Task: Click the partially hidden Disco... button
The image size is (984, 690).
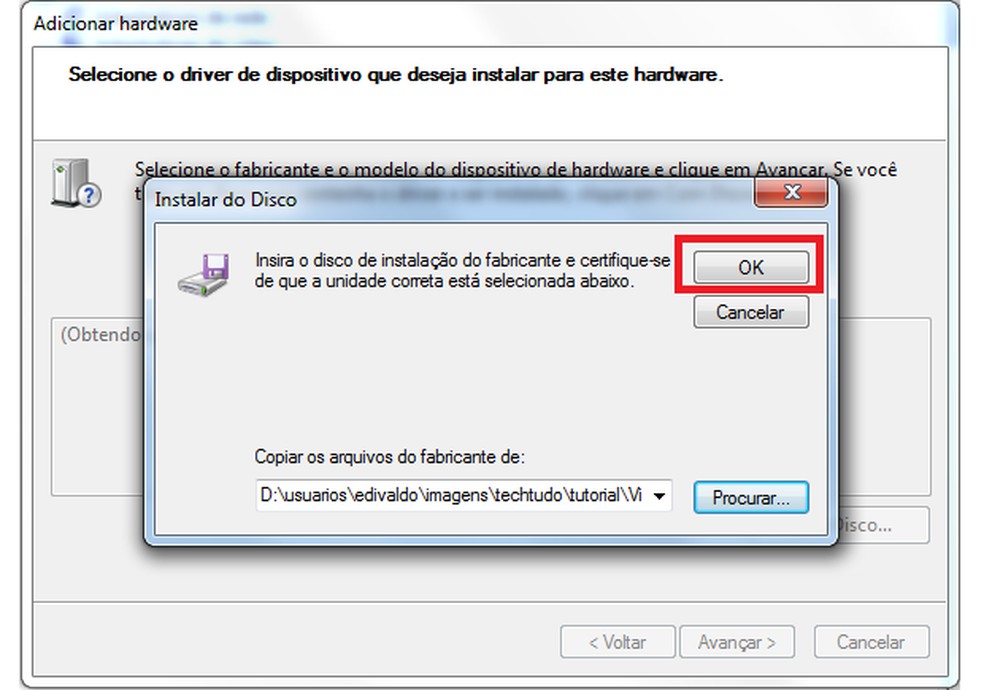Action: coord(882,525)
